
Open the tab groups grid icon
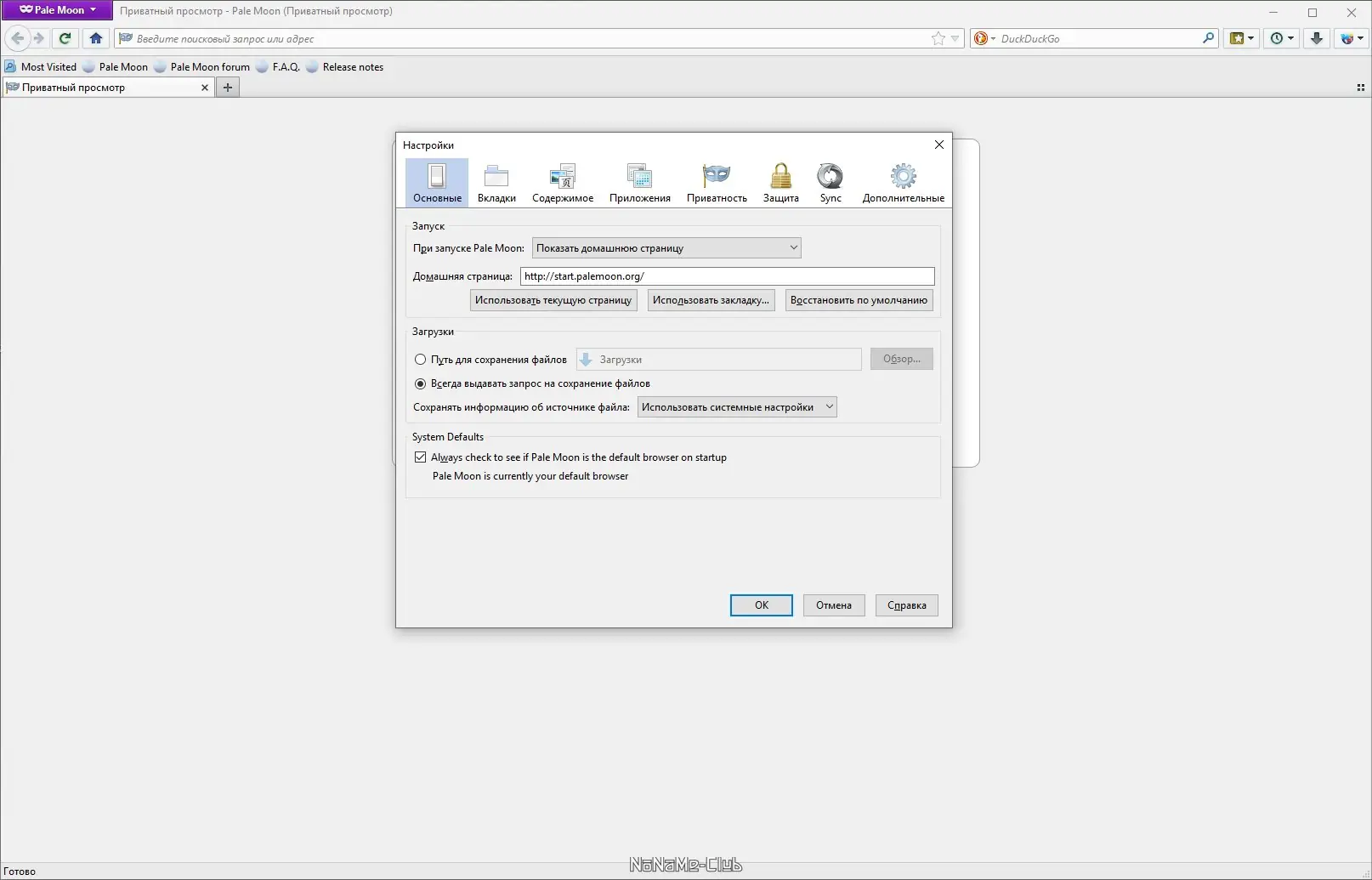[x=1360, y=88]
